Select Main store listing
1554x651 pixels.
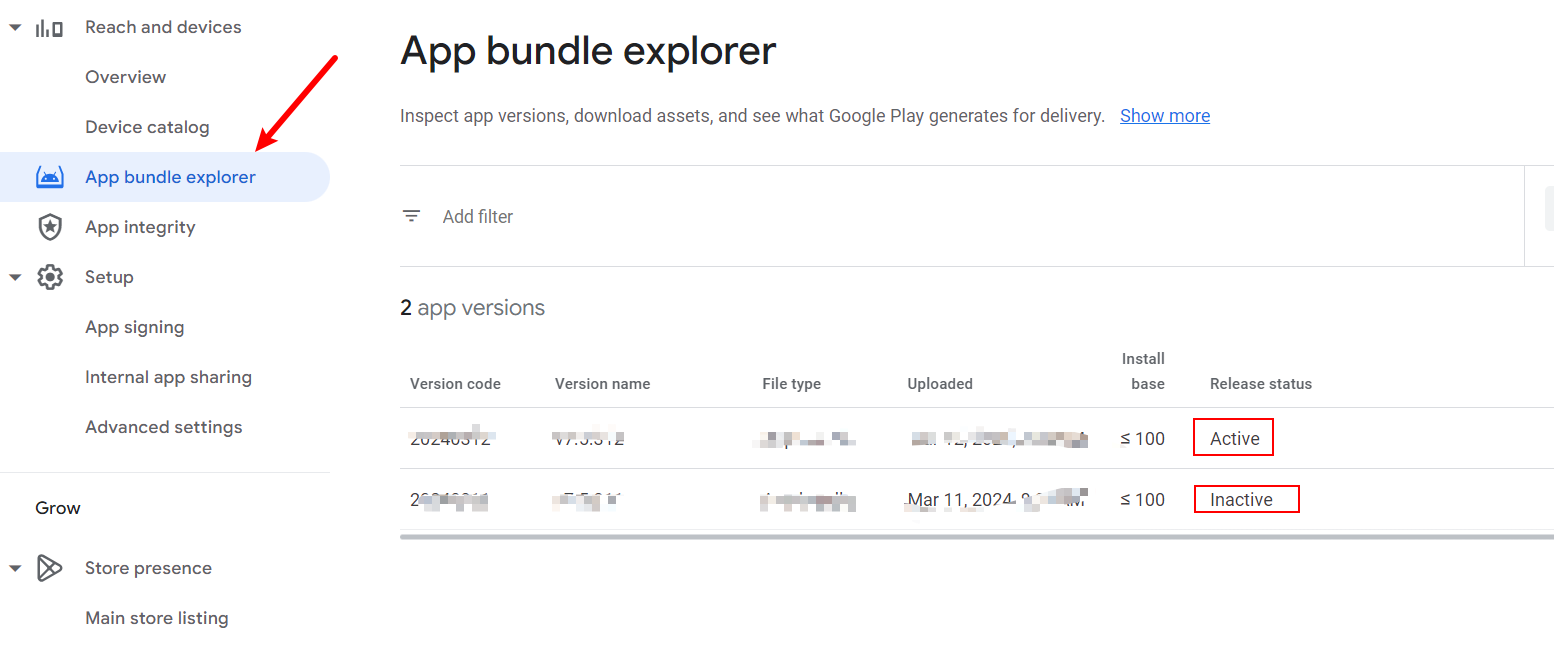click(x=157, y=618)
